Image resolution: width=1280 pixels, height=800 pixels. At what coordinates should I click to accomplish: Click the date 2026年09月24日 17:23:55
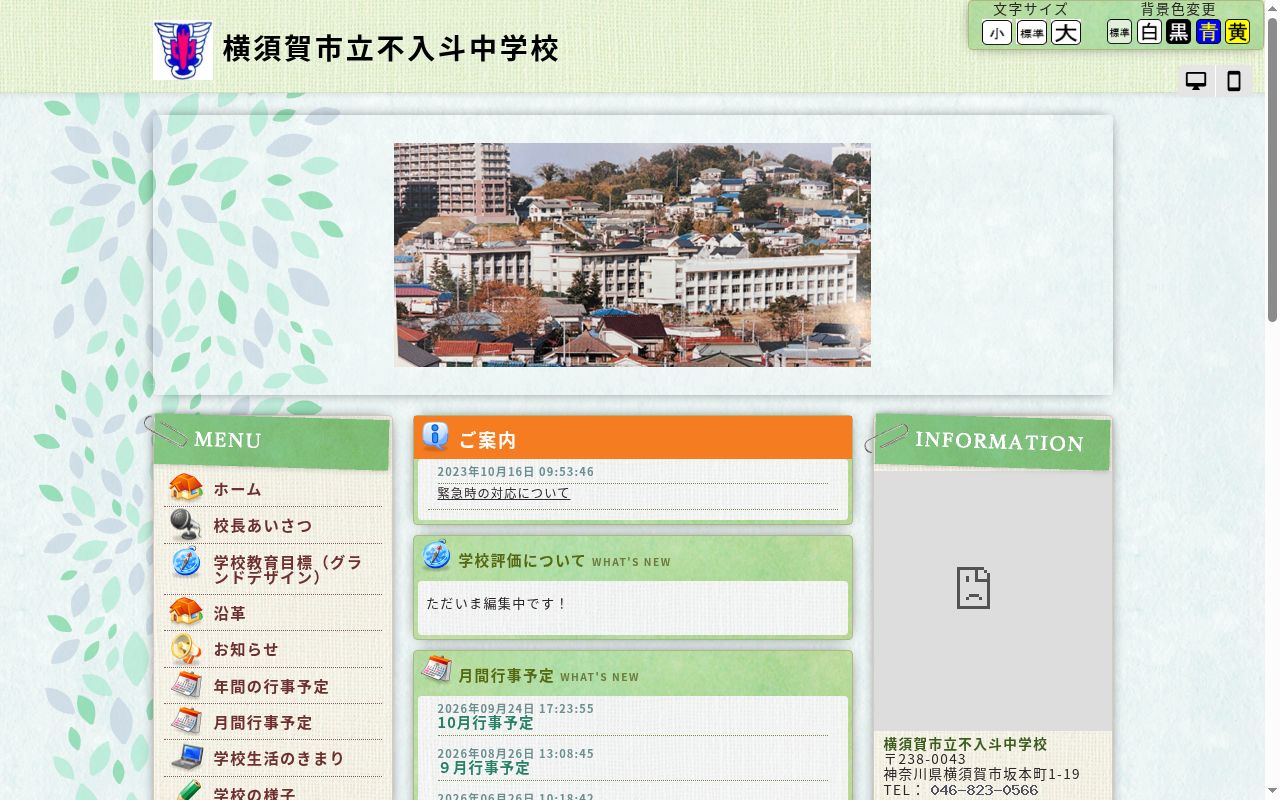click(516, 708)
